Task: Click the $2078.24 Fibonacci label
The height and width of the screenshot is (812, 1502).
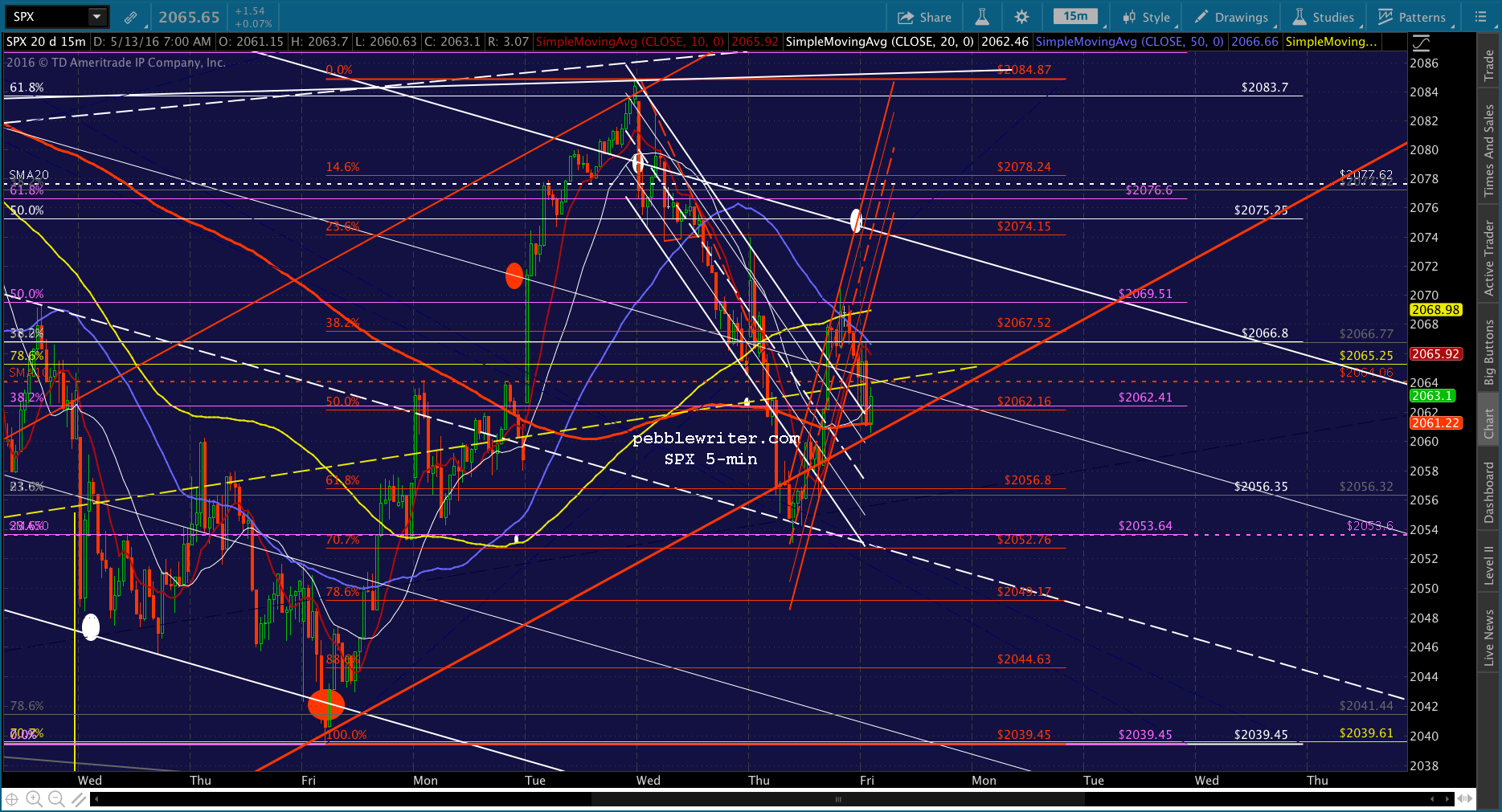Action: (1024, 167)
